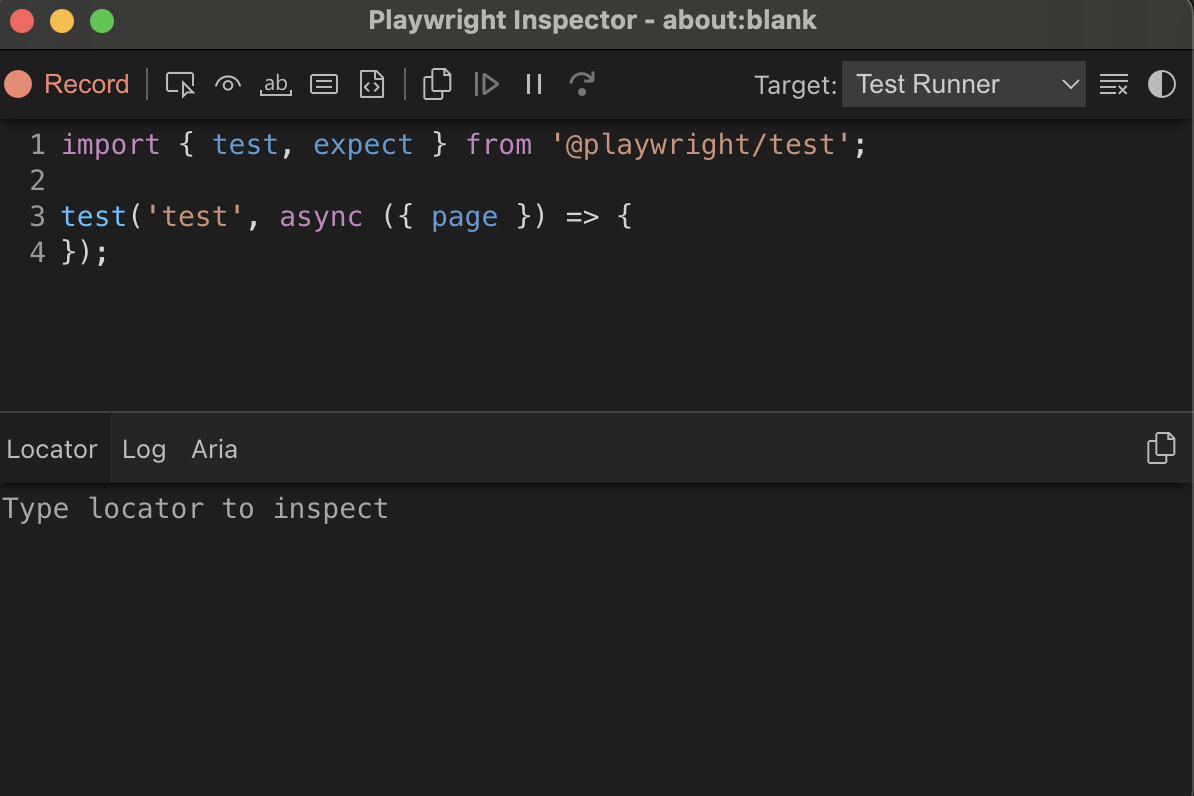The image size is (1194, 796).
Task: Switch to the Aria tab
Action: (214, 450)
